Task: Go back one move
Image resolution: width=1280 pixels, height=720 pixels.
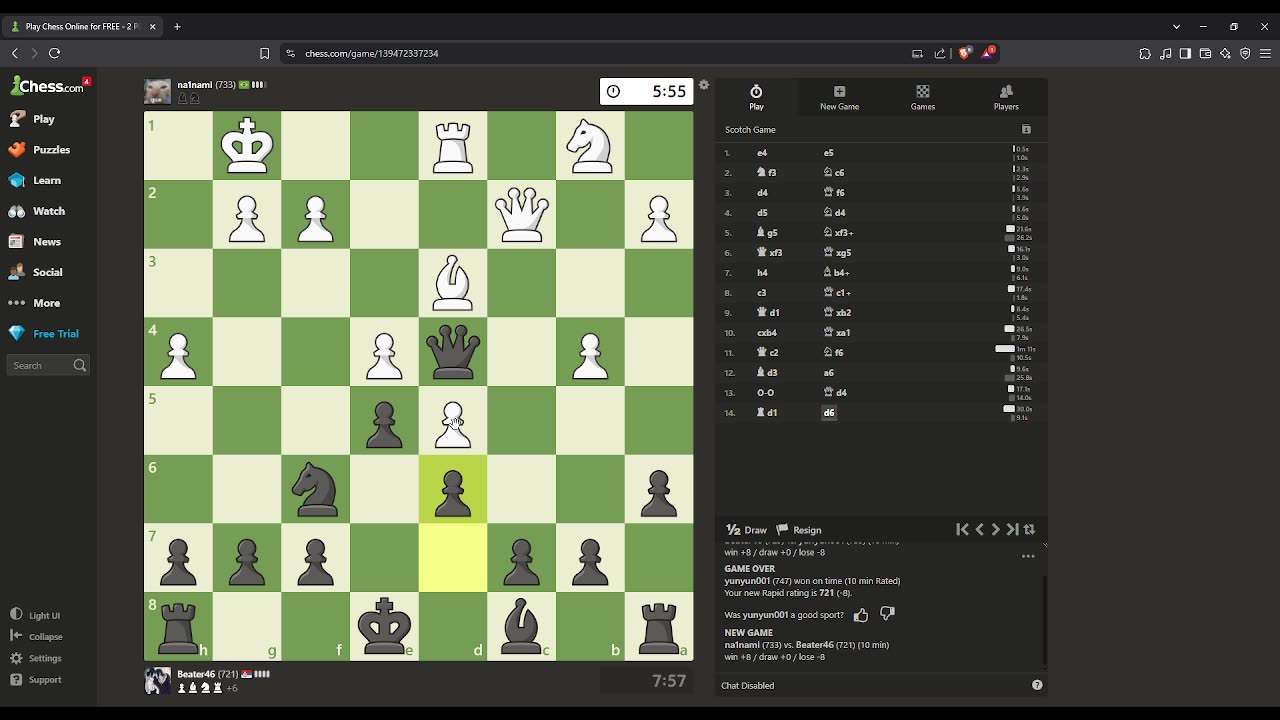Action: tap(979, 530)
